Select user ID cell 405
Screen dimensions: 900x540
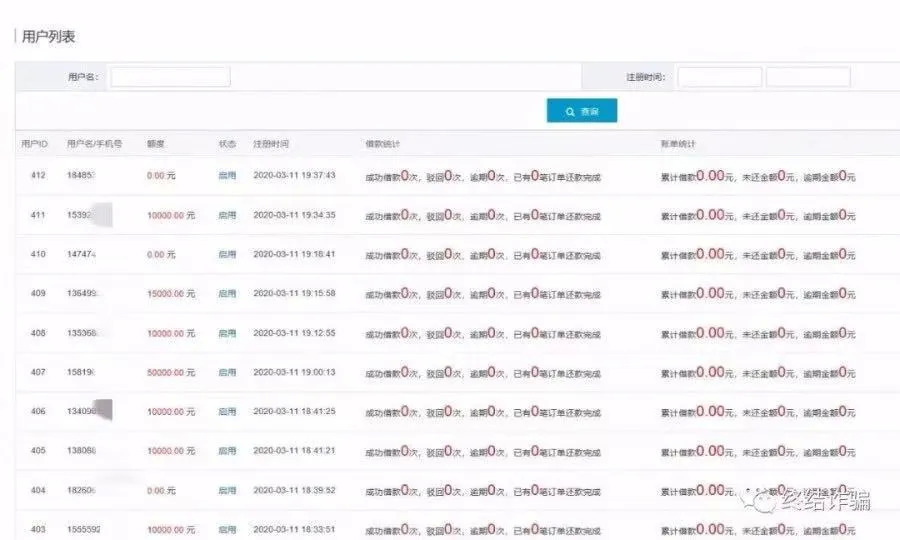[38, 450]
